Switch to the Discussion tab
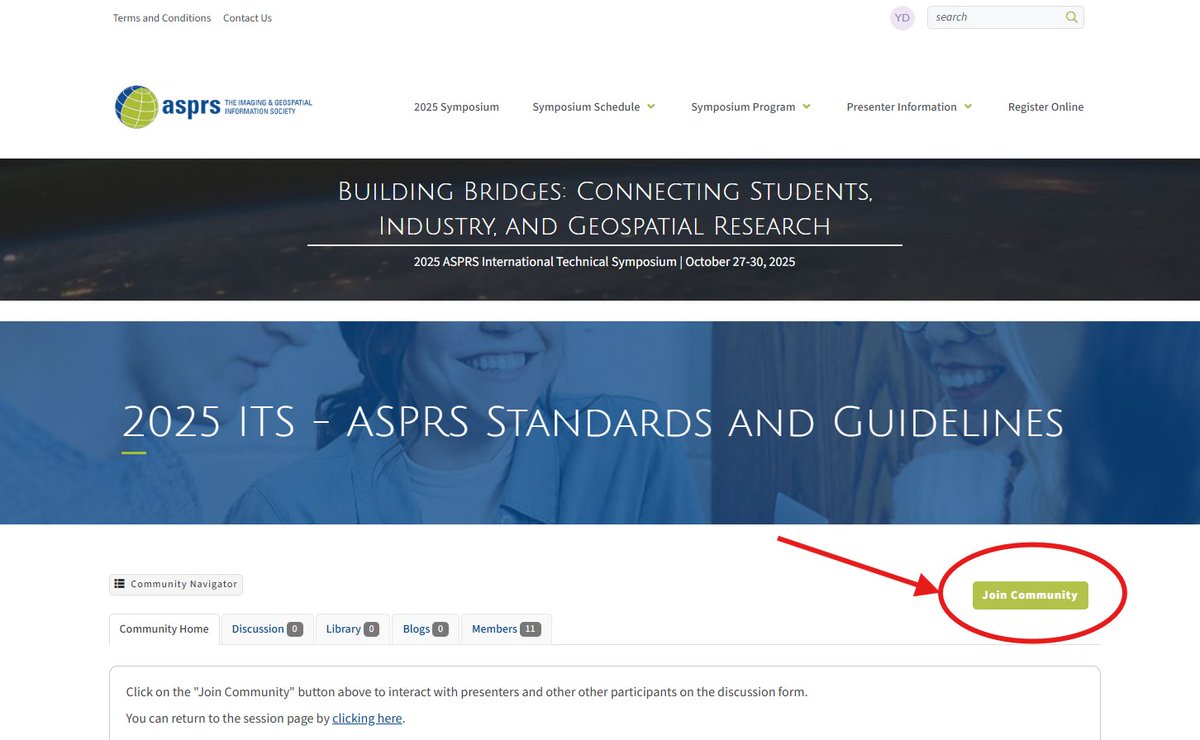This screenshot has width=1200, height=740. tap(260, 628)
